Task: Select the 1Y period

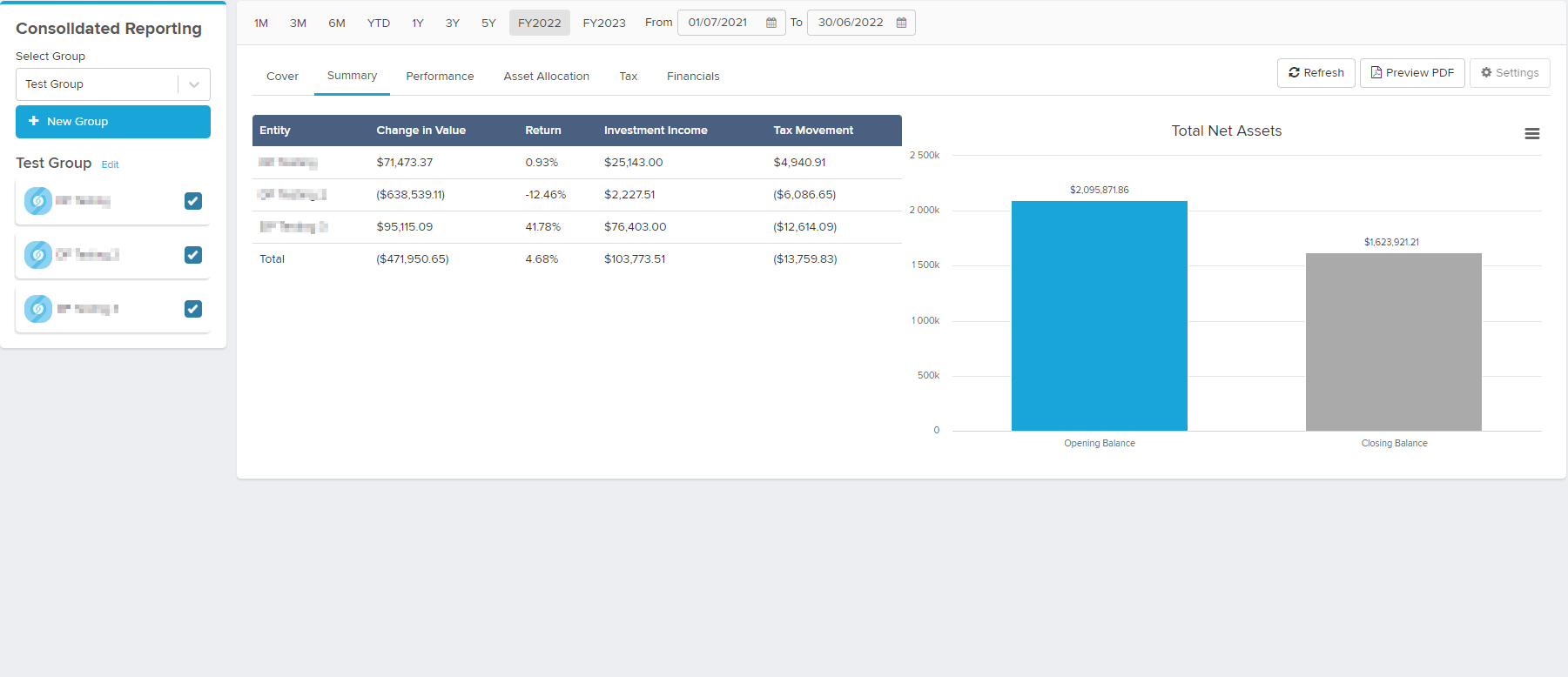Action: (x=418, y=23)
